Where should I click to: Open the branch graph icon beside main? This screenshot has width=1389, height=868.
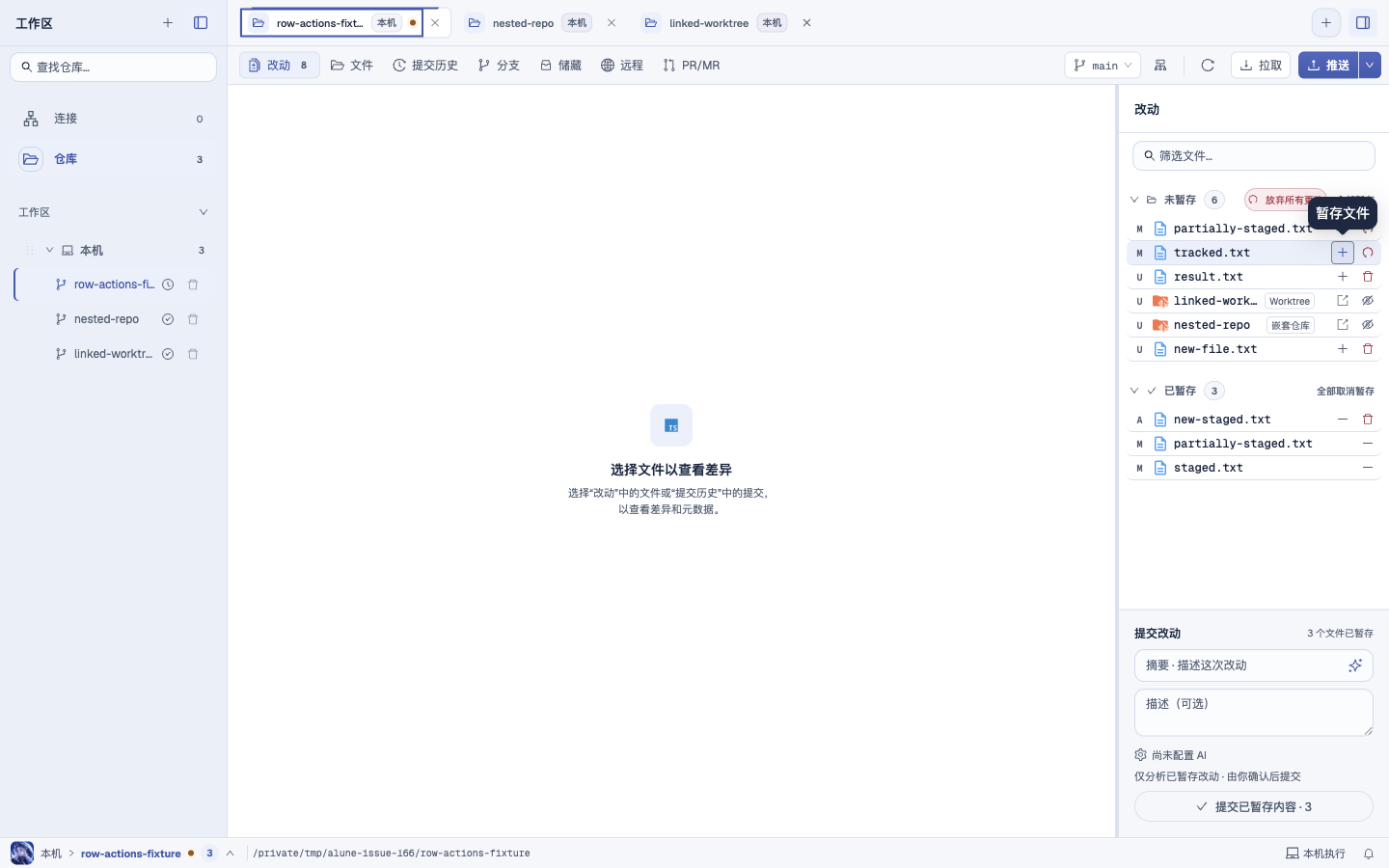pyautogui.click(x=1160, y=66)
